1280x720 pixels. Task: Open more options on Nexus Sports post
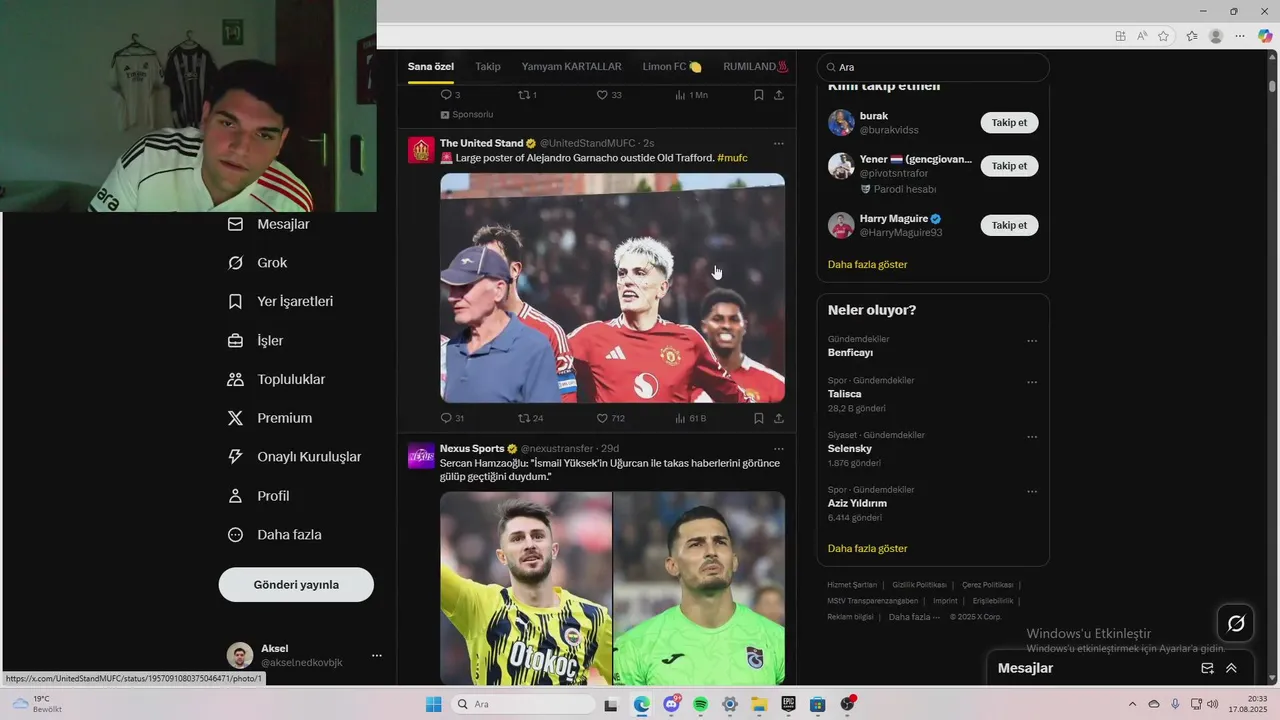click(779, 449)
